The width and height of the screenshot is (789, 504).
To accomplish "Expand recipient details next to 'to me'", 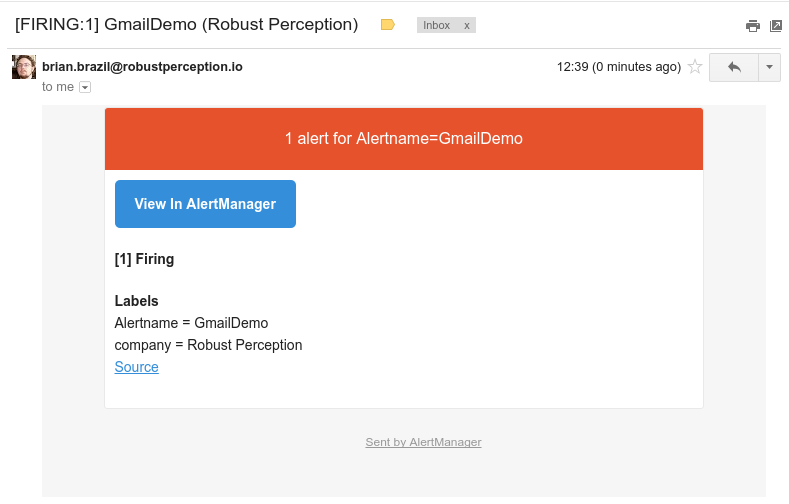I will [85, 88].
